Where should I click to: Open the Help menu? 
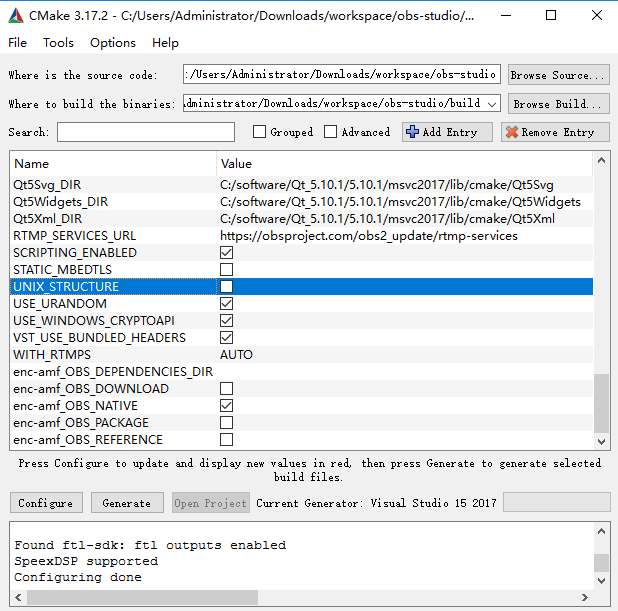pyautogui.click(x=165, y=43)
